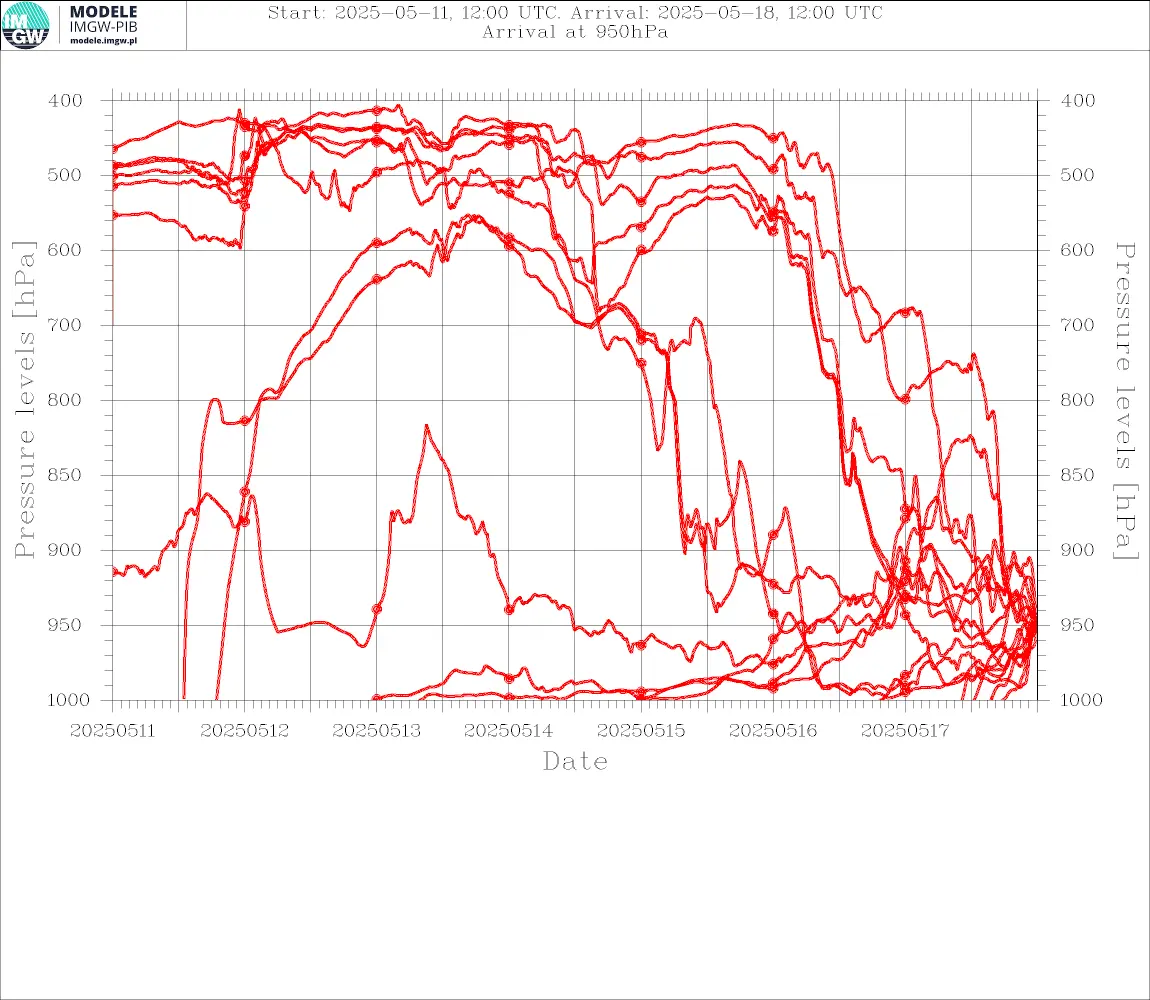The image size is (1150, 1000).
Task: Click the Start and Arrival title line
Action: pos(575,13)
